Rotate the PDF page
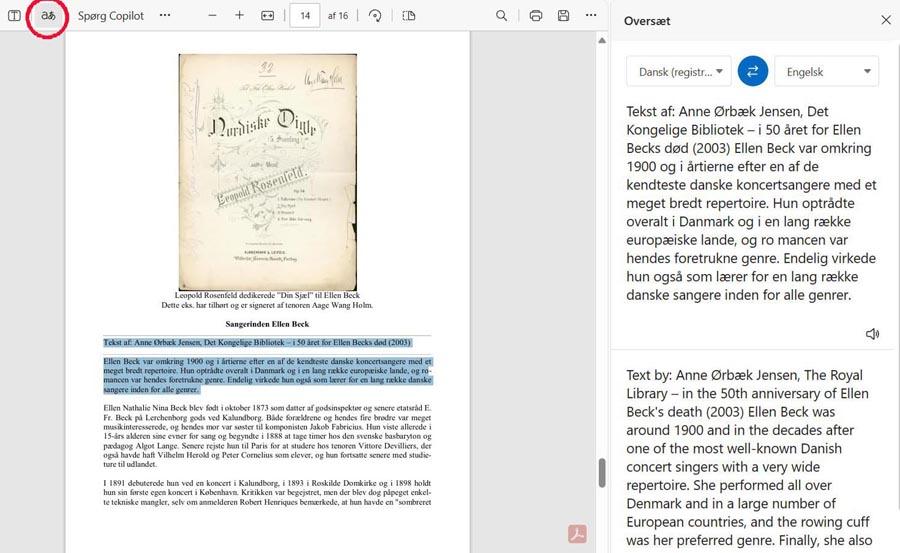This screenshot has height=553, width=900. click(375, 16)
